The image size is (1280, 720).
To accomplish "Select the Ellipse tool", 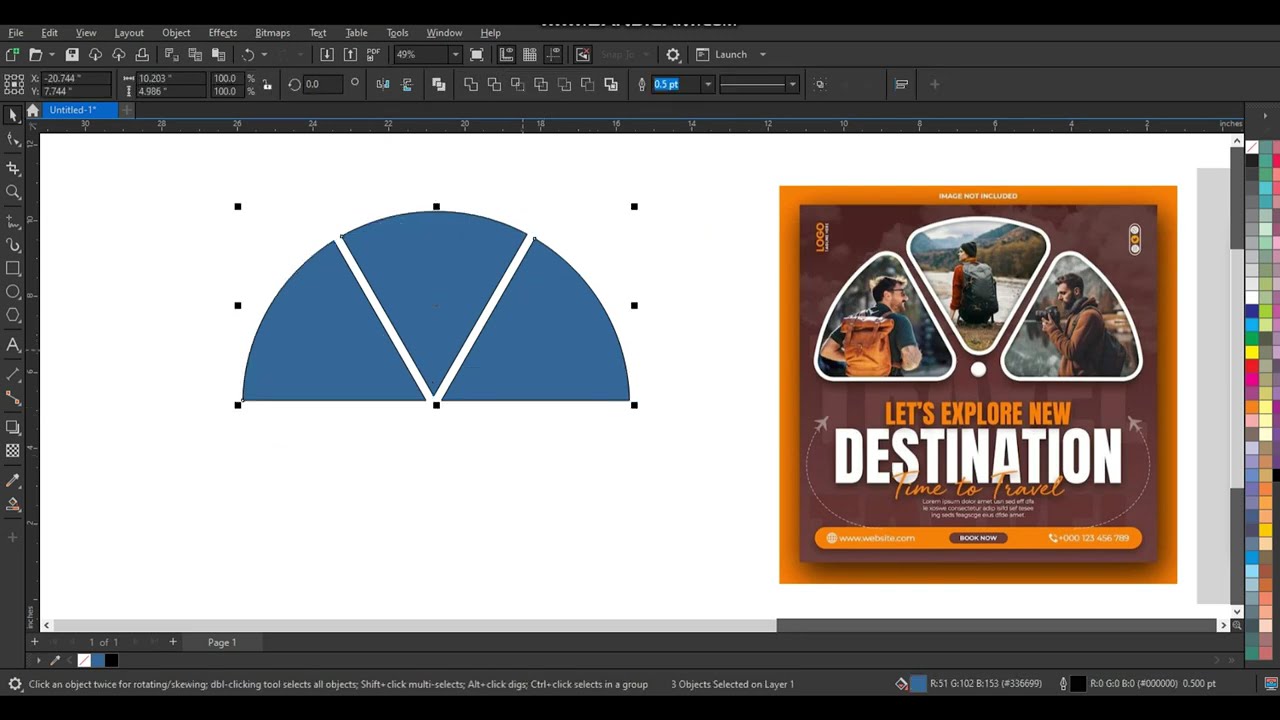I will pyautogui.click(x=13, y=292).
